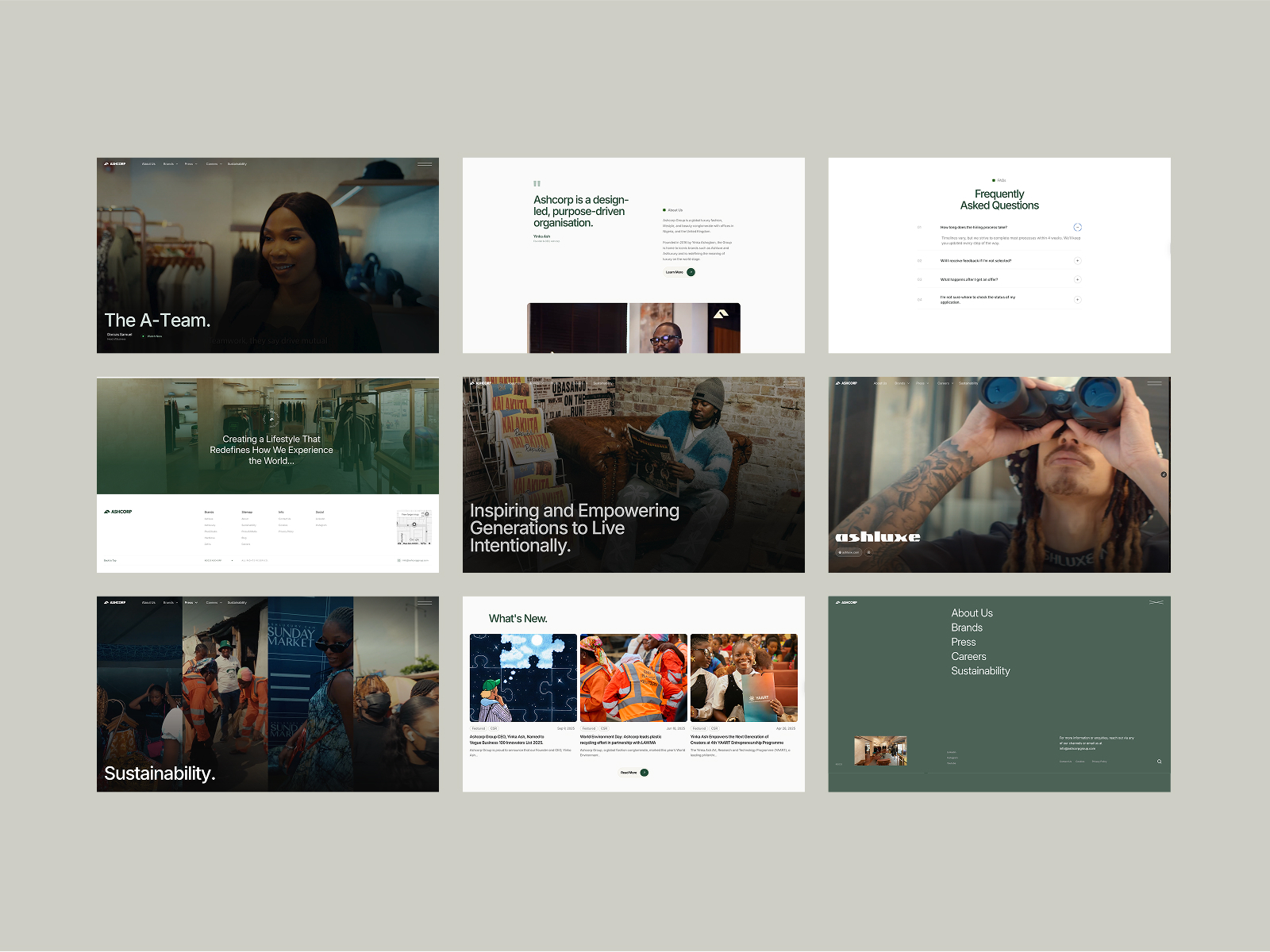Click Ashcorp logo in the white footer
1270x952 pixels.
[118, 512]
